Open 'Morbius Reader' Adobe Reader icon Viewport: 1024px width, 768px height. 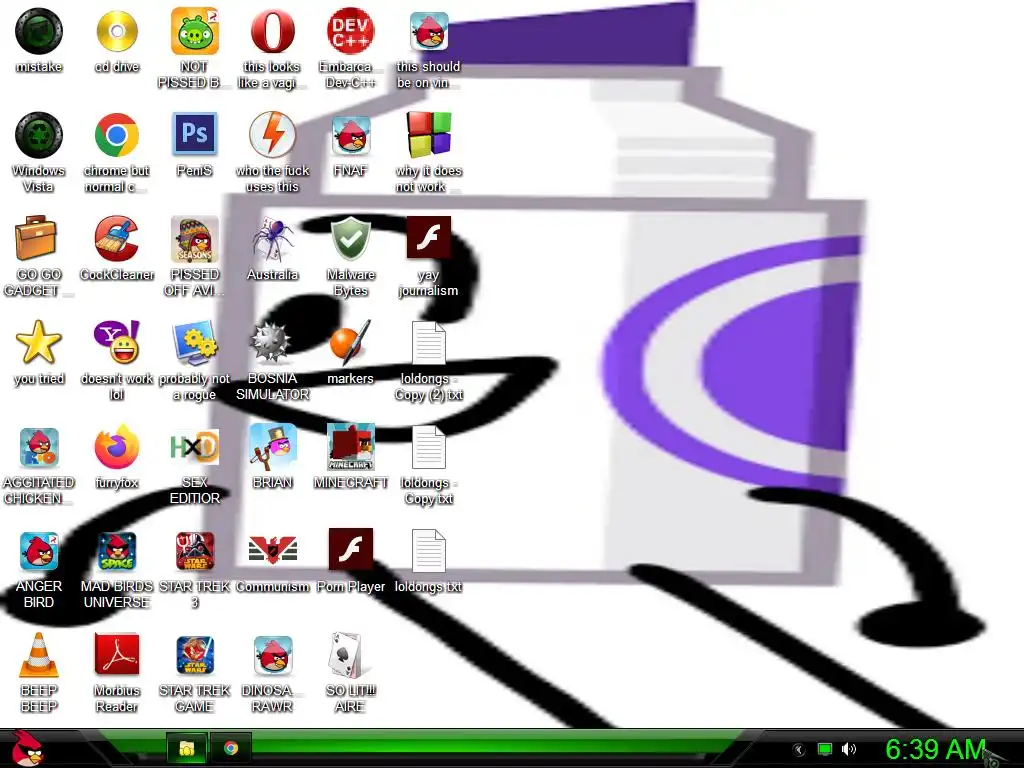[x=117, y=654]
